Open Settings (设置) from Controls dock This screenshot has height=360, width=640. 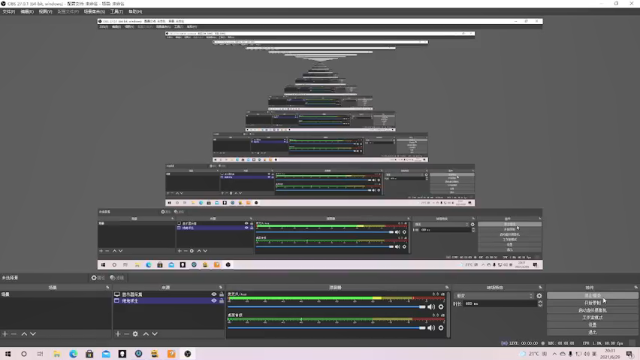pyautogui.click(x=592, y=325)
